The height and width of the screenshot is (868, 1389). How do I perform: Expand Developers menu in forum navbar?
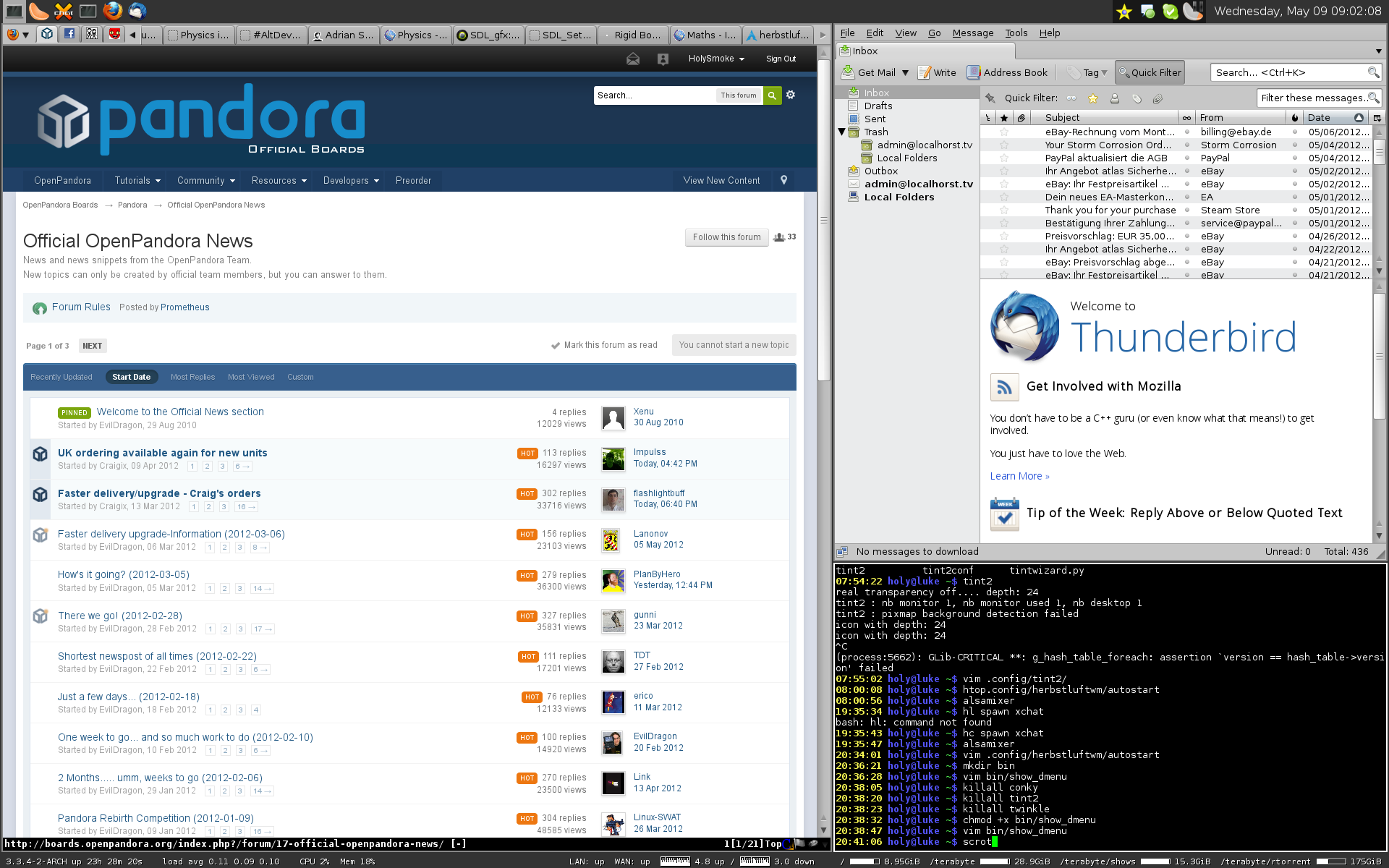[351, 180]
